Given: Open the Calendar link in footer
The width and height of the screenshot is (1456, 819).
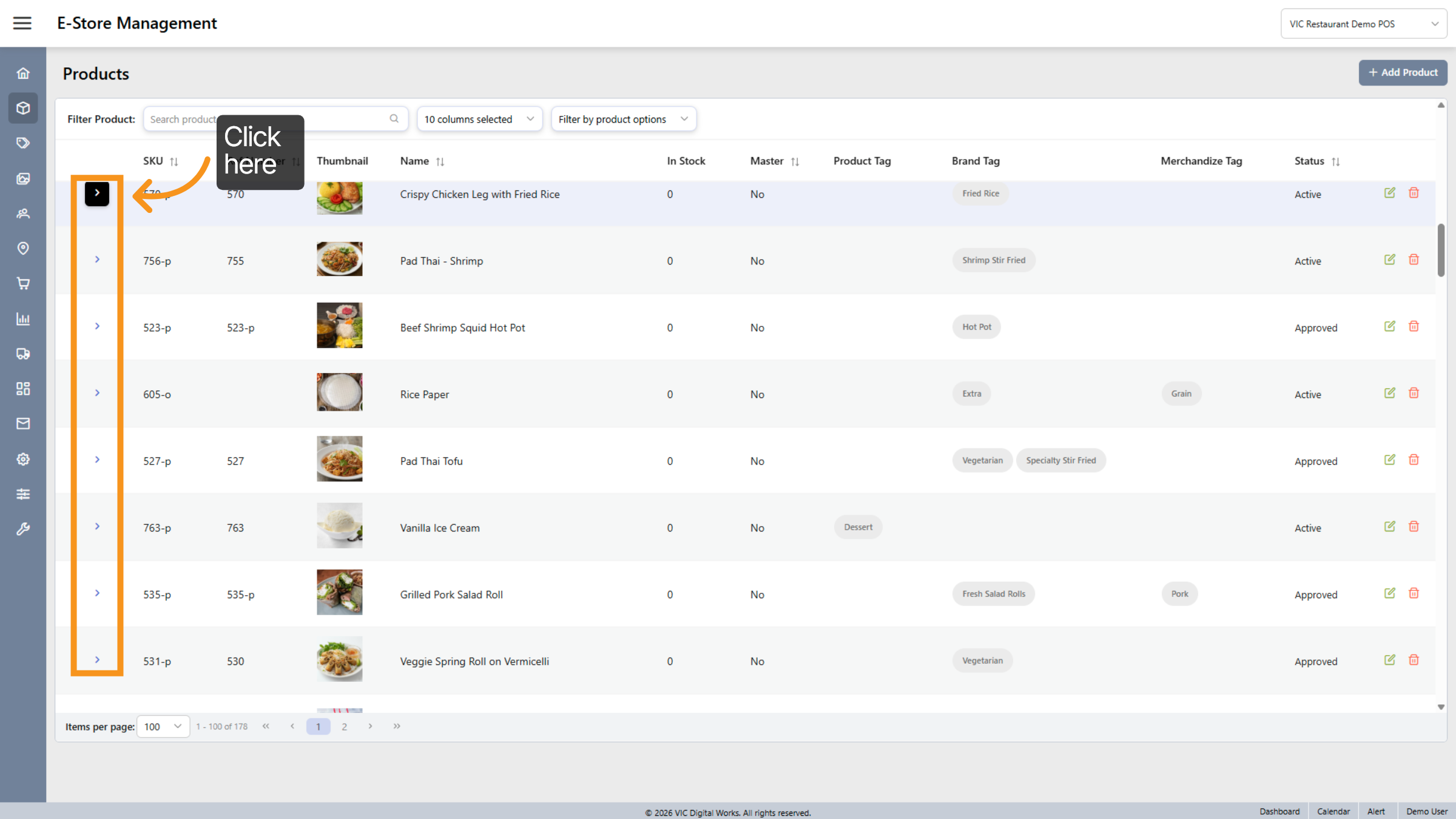Looking at the screenshot, I should click(x=1333, y=811).
